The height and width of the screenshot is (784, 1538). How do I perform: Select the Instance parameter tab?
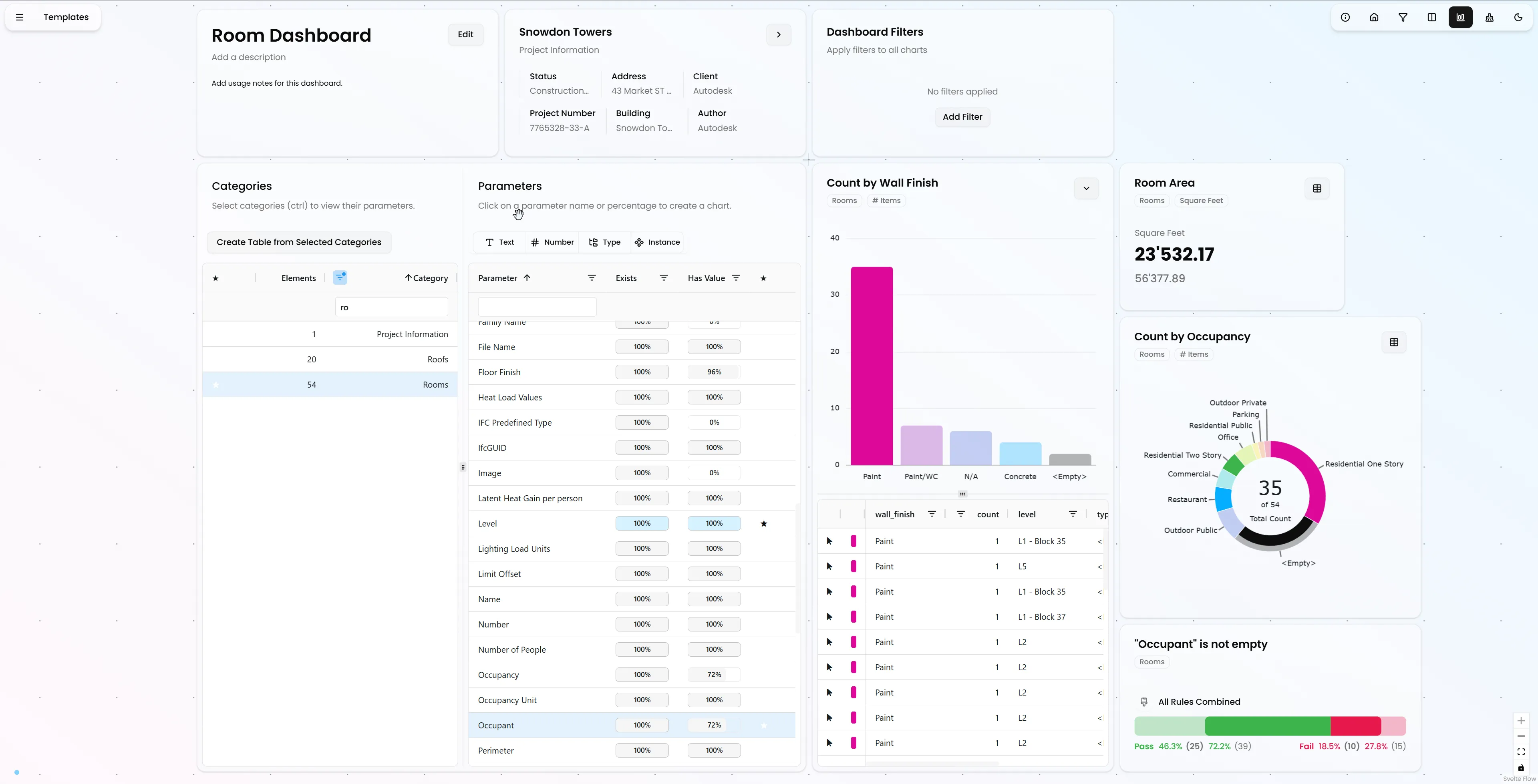657,242
